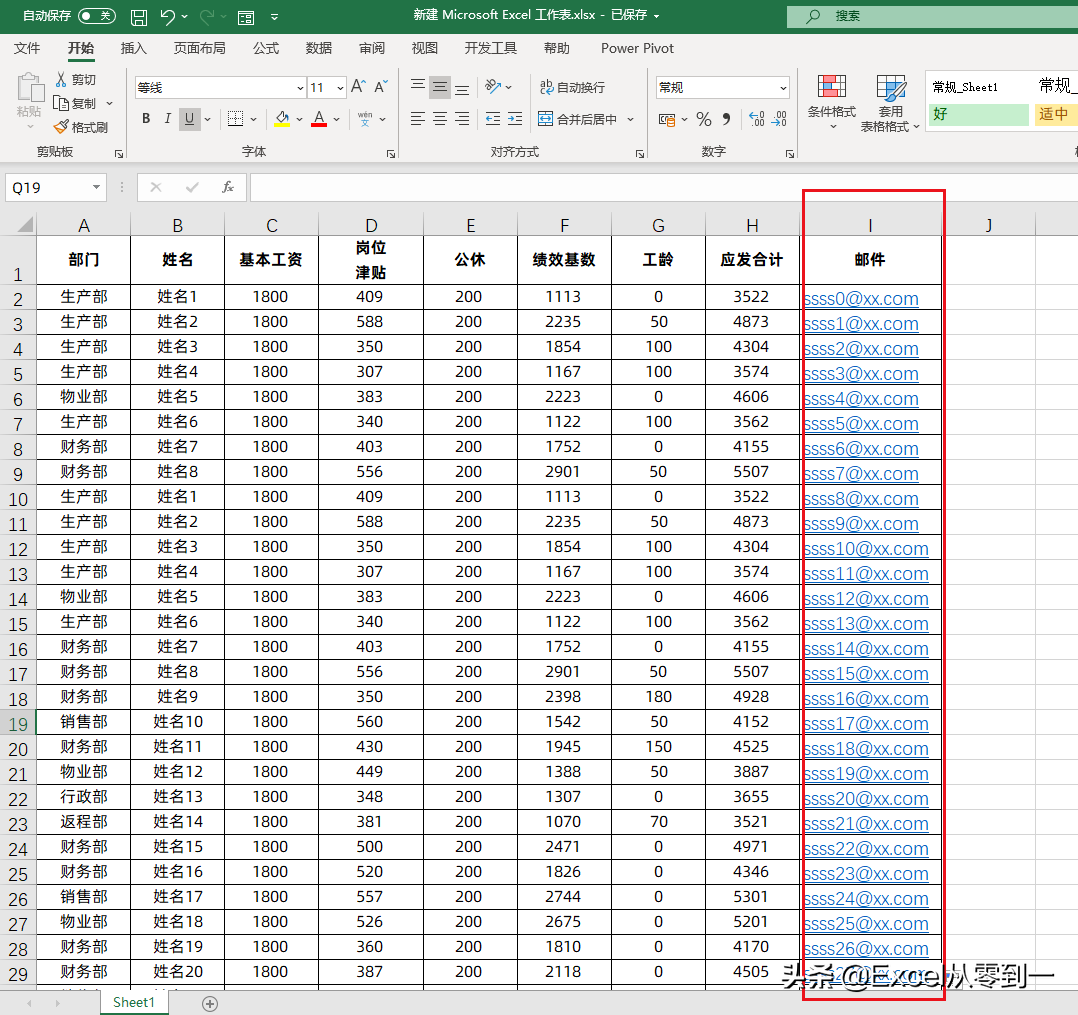Image resolution: width=1078 pixels, height=1015 pixels.
Task: Click in the search box (搜索)
Action: (930, 16)
